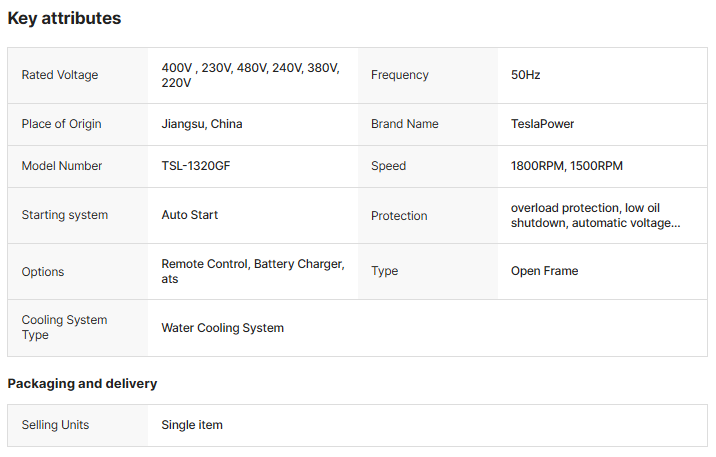Viewport: 716px width, 457px height.
Task: Click the Water Cooling System value
Action: 222,328
